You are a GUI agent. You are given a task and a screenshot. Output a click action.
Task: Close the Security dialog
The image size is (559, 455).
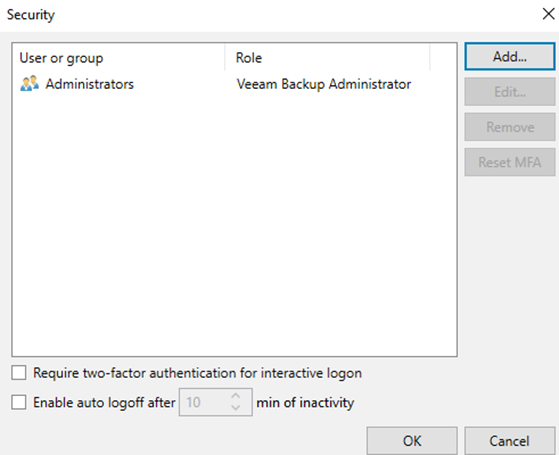(x=548, y=14)
